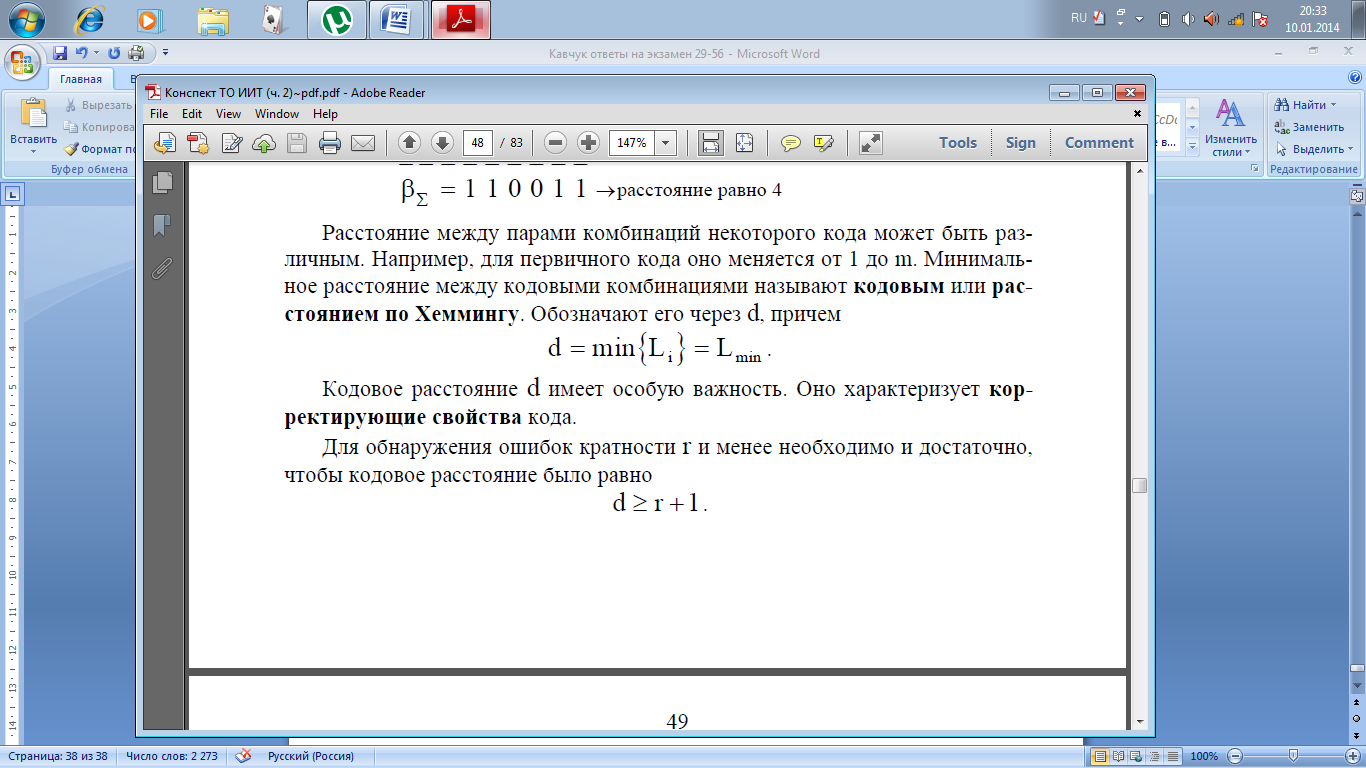1366x768 pixels.
Task: Go to previous page with up arrow
Action: pos(410,143)
